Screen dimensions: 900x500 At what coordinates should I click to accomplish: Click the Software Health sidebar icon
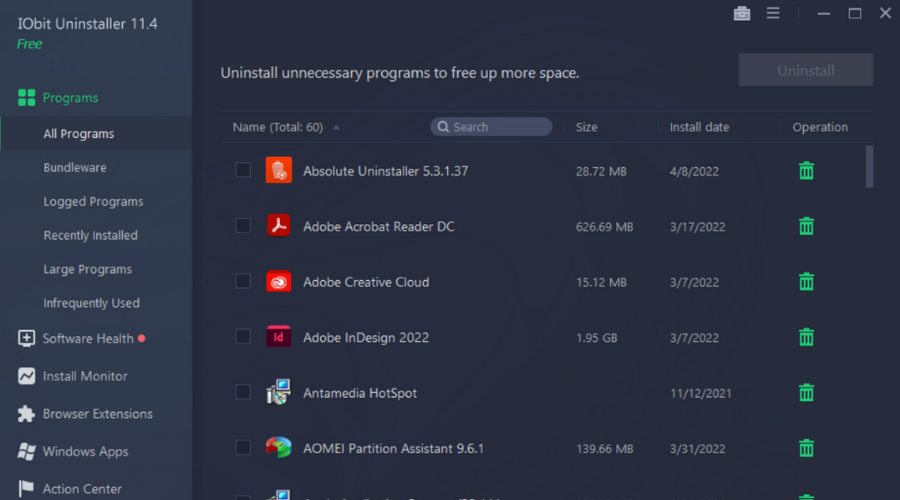click(x=26, y=338)
